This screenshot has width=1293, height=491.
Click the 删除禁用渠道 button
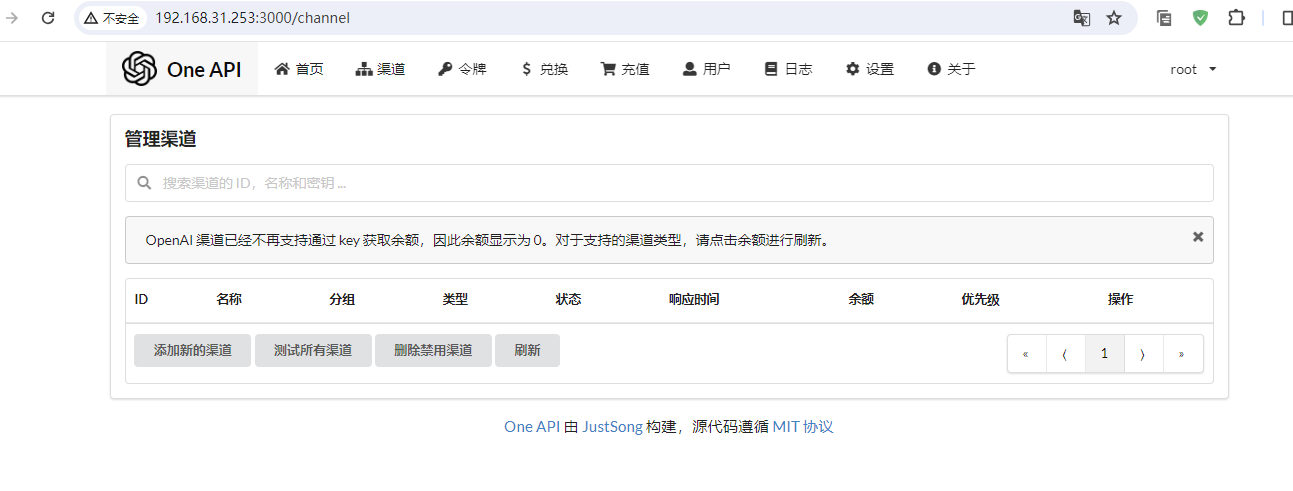(x=433, y=351)
